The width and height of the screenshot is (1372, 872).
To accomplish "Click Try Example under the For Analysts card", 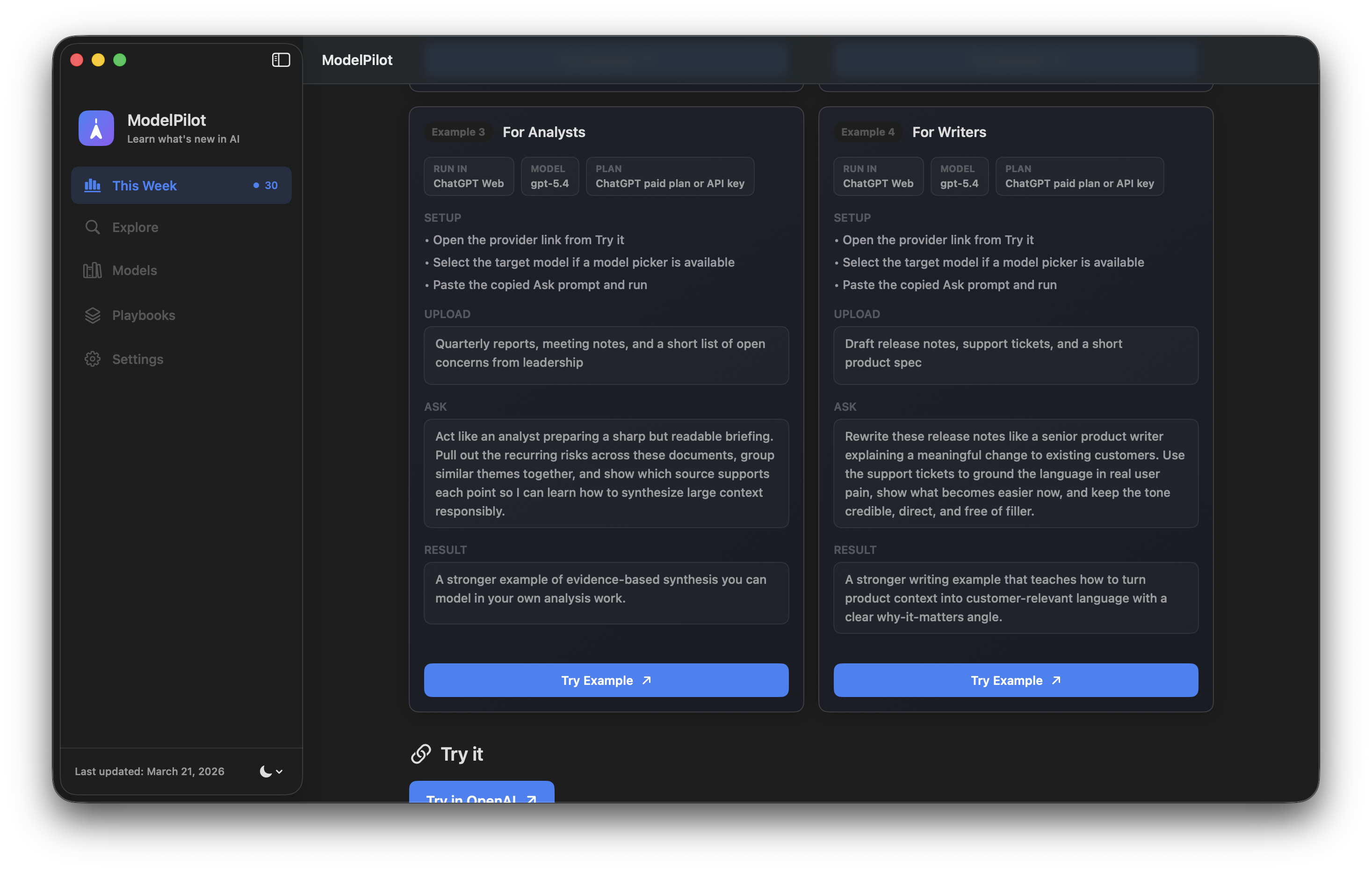I will [x=606, y=680].
